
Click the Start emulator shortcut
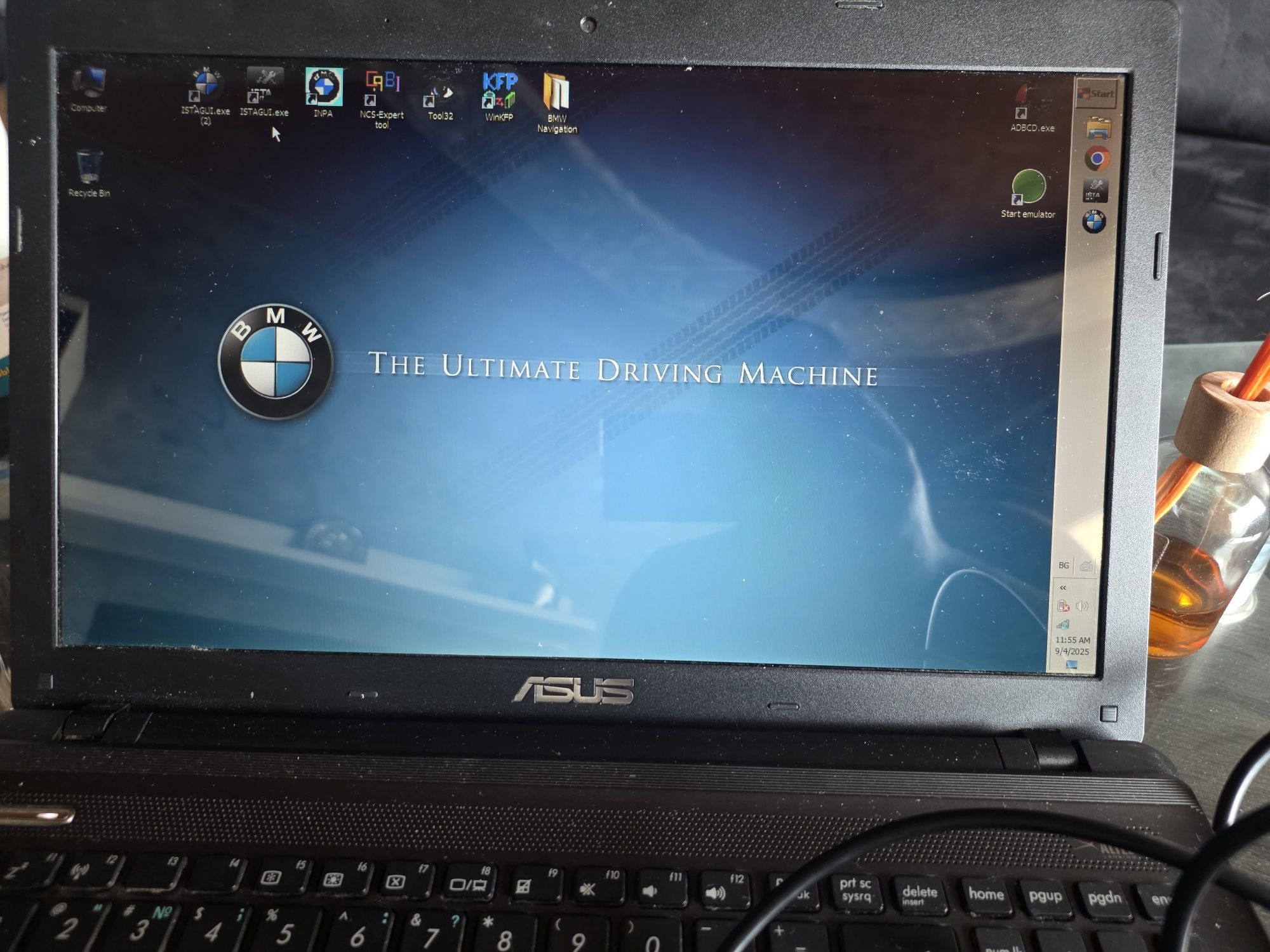(x=1028, y=194)
